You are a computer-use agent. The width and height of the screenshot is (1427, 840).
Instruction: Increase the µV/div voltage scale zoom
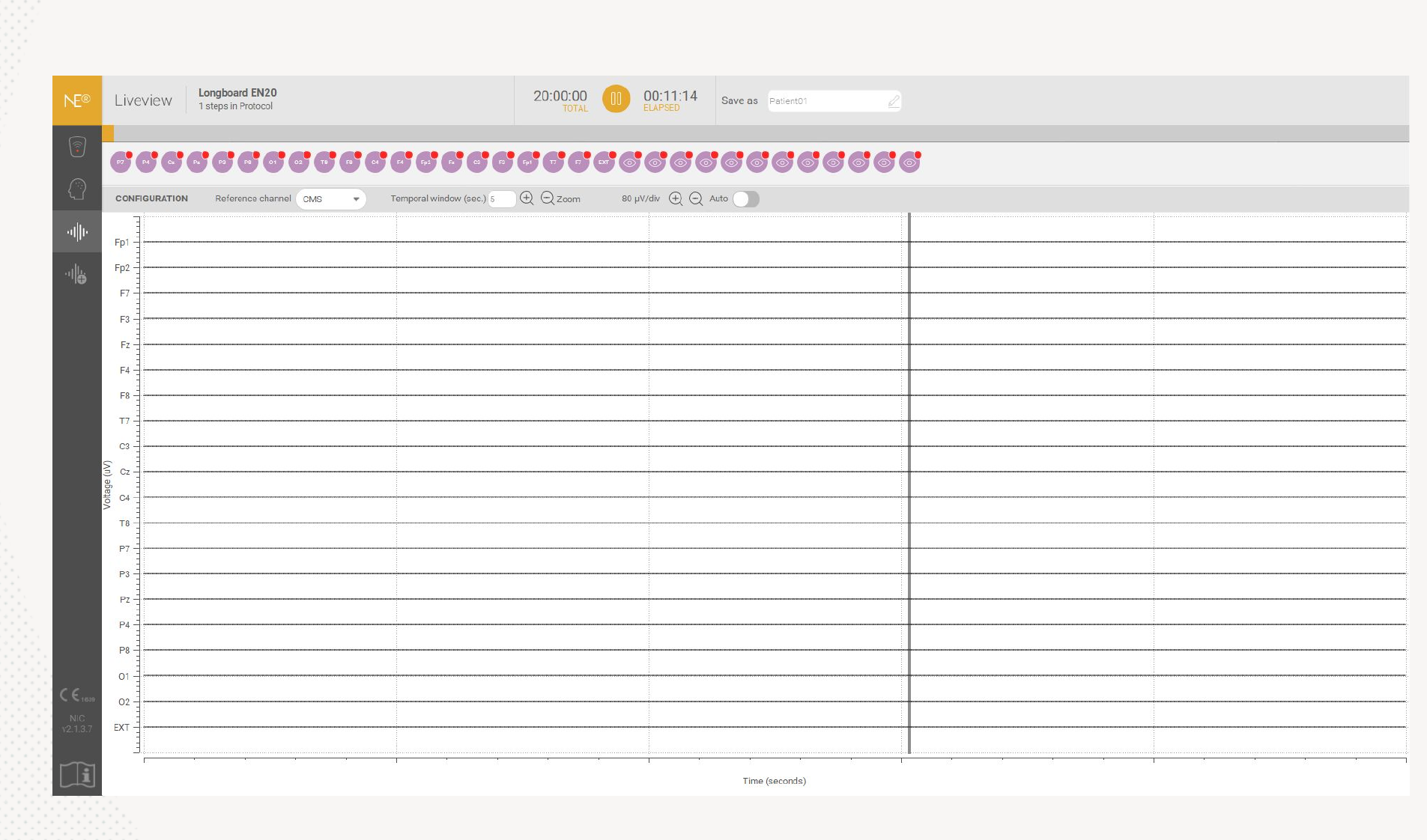(676, 198)
